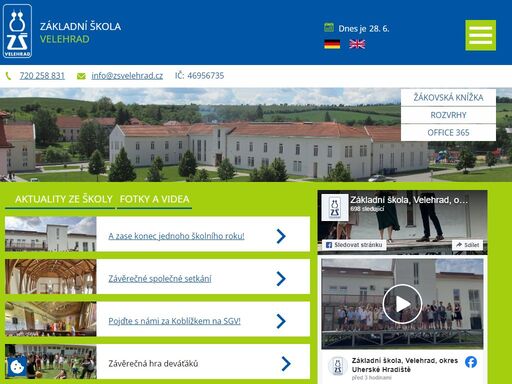Screen dimensions: 512x384
Task: Open thumbnail of Koblížkem article
Action: point(51,319)
